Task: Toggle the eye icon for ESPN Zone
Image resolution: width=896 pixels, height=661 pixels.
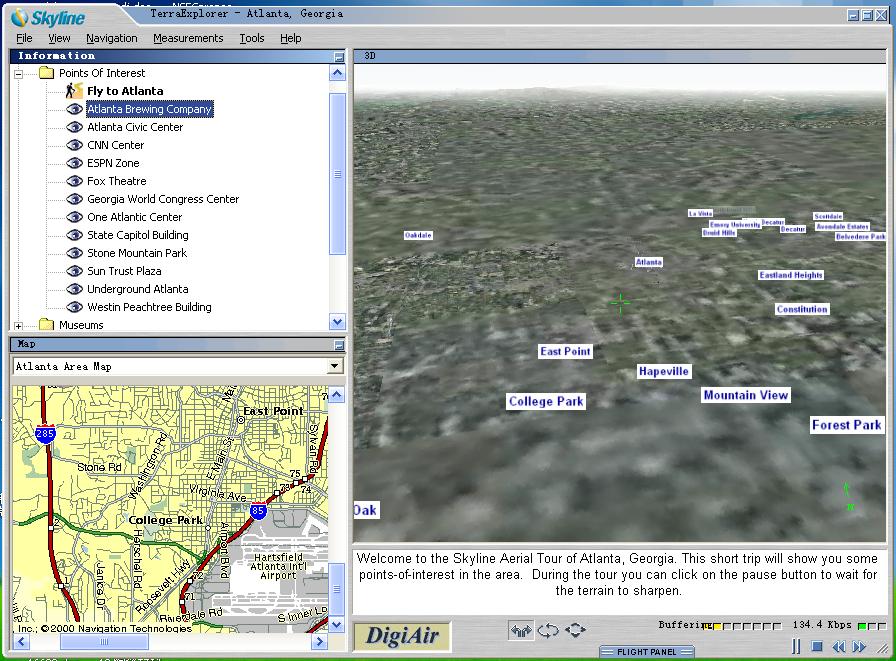Action: [x=74, y=163]
